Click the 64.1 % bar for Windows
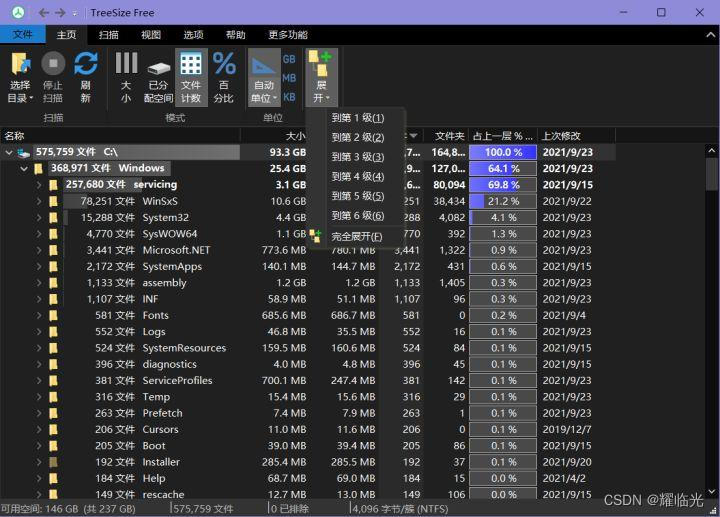This screenshot has width=720, height=517. click(x=503, y=169)
